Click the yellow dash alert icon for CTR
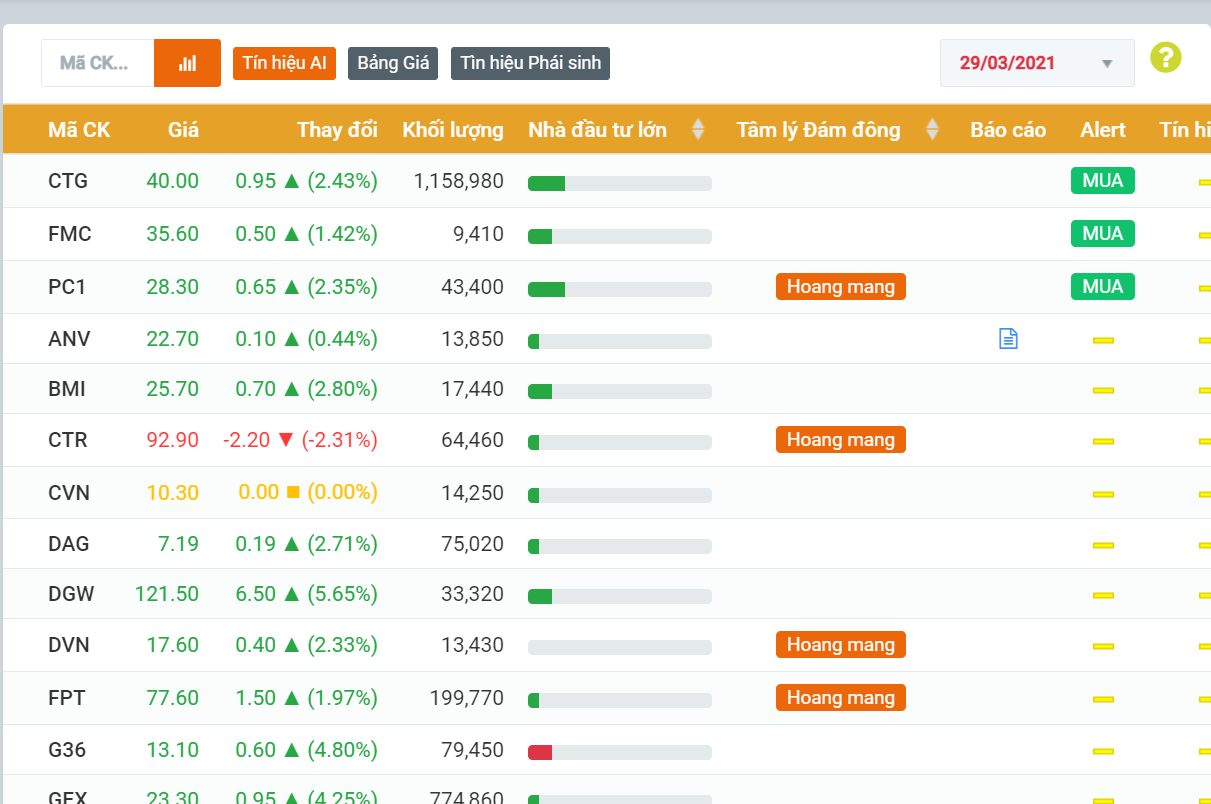The height and width of the screenshot is (804, 1211). point(1103,441)
